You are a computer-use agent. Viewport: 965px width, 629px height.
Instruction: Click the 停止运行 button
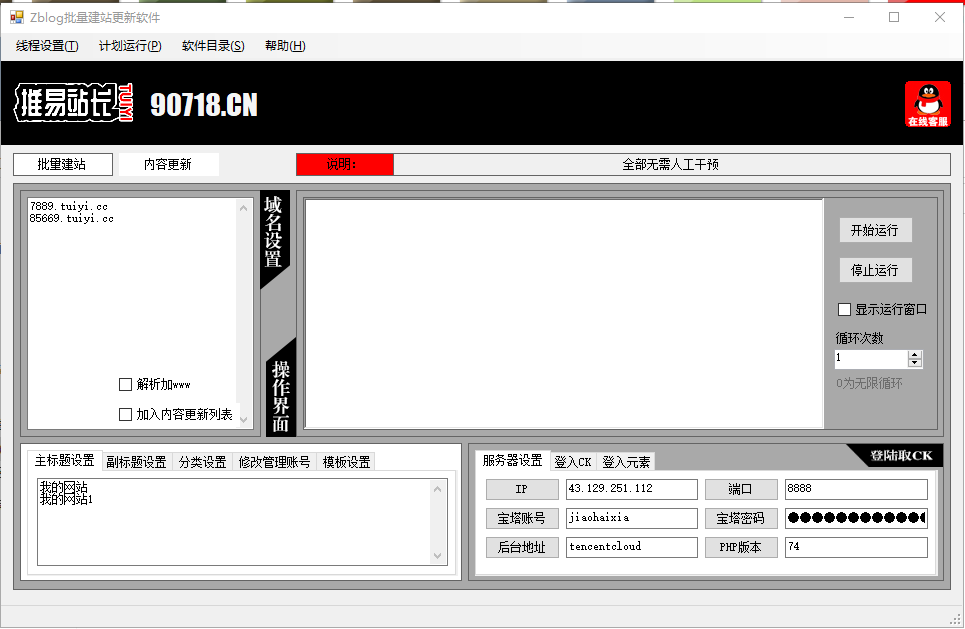(x=875, y=270)
